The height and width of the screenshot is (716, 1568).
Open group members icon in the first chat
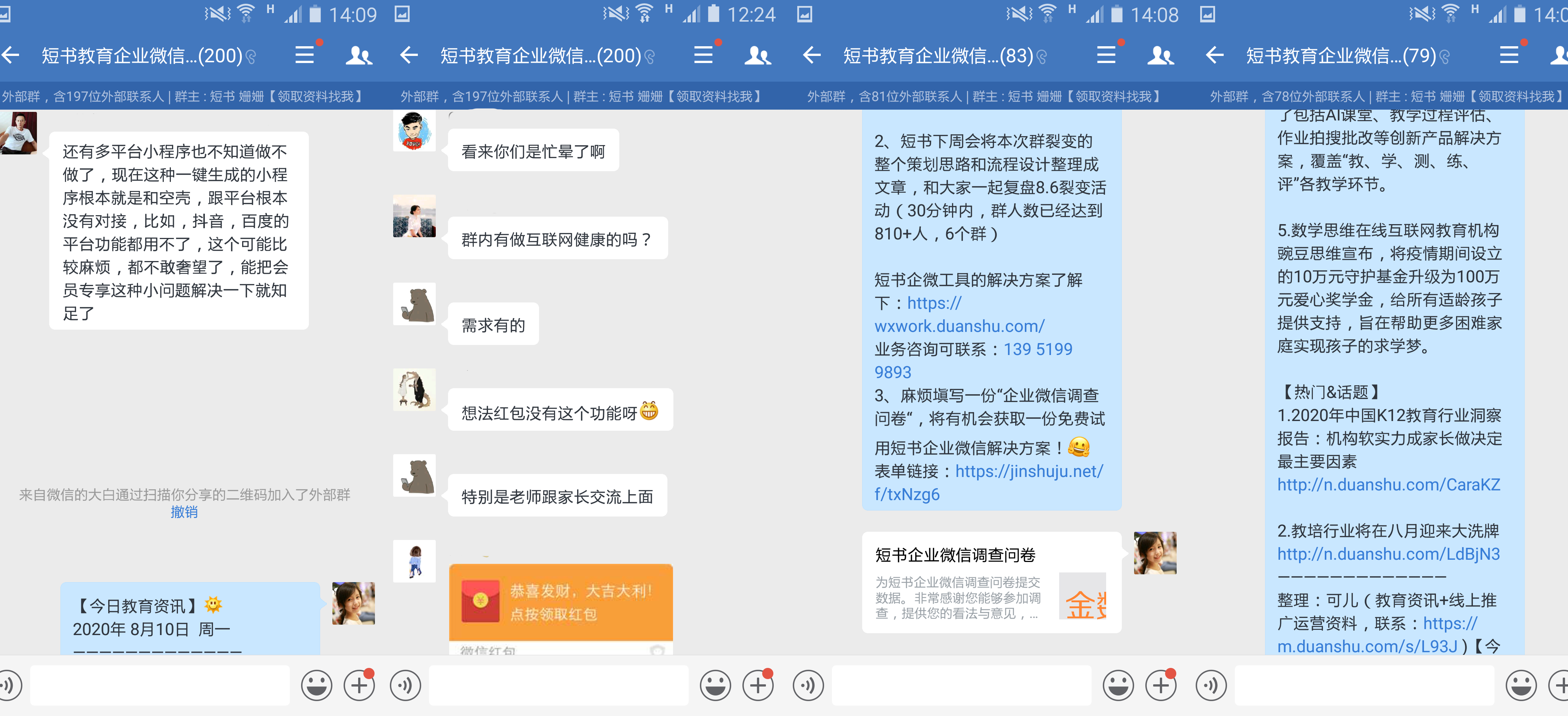click(x=359, y=56)
